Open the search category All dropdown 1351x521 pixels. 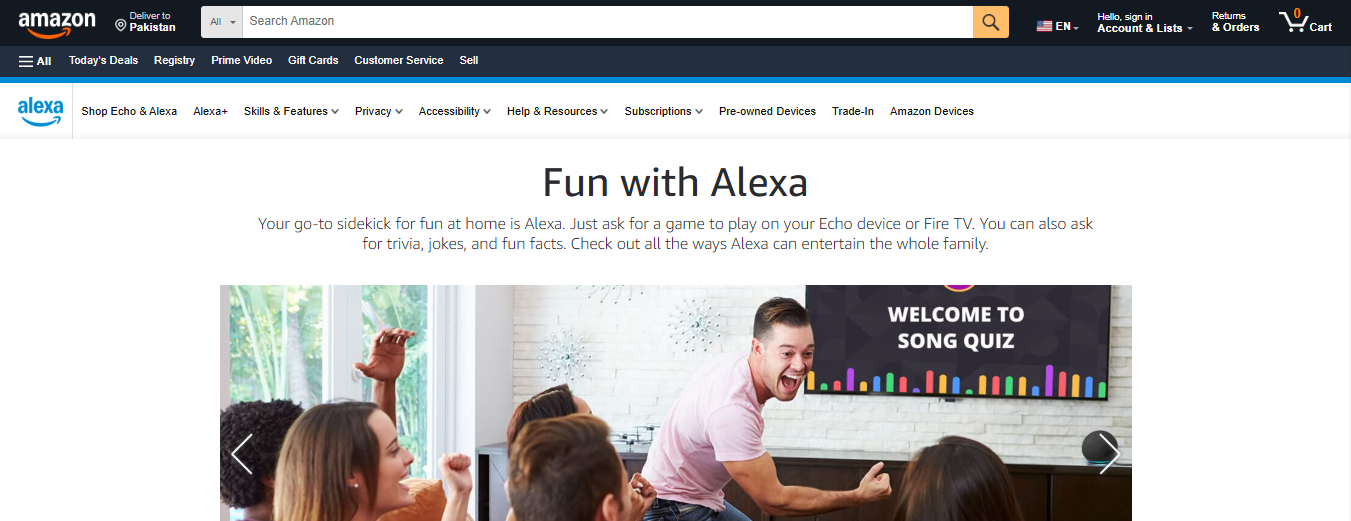coord(222,22)
